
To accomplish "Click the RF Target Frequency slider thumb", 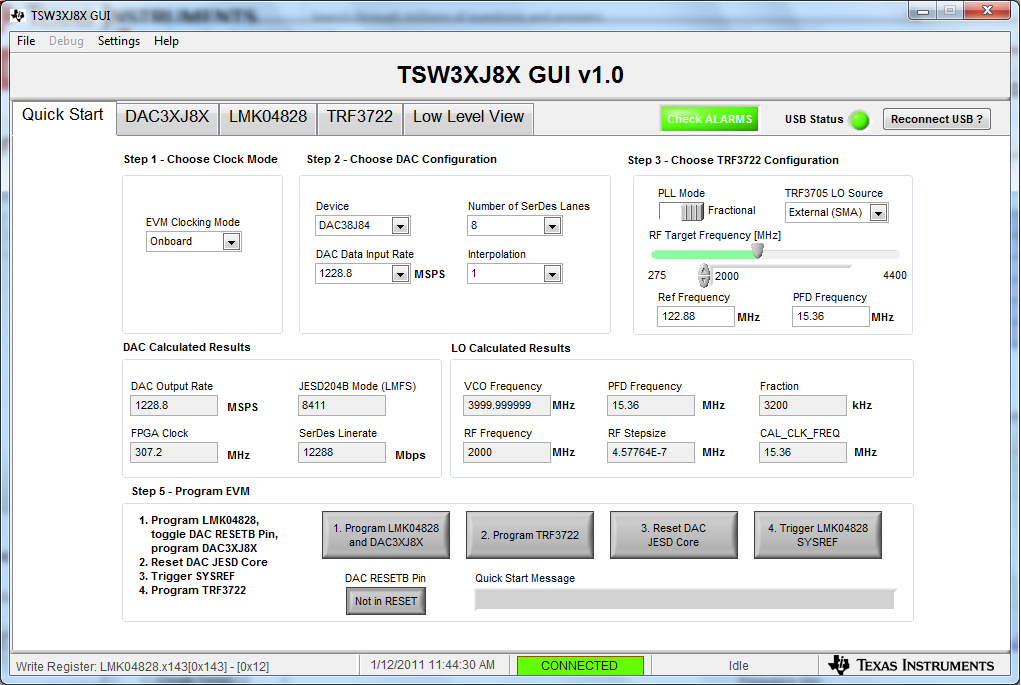I will (x=757, y=251).
